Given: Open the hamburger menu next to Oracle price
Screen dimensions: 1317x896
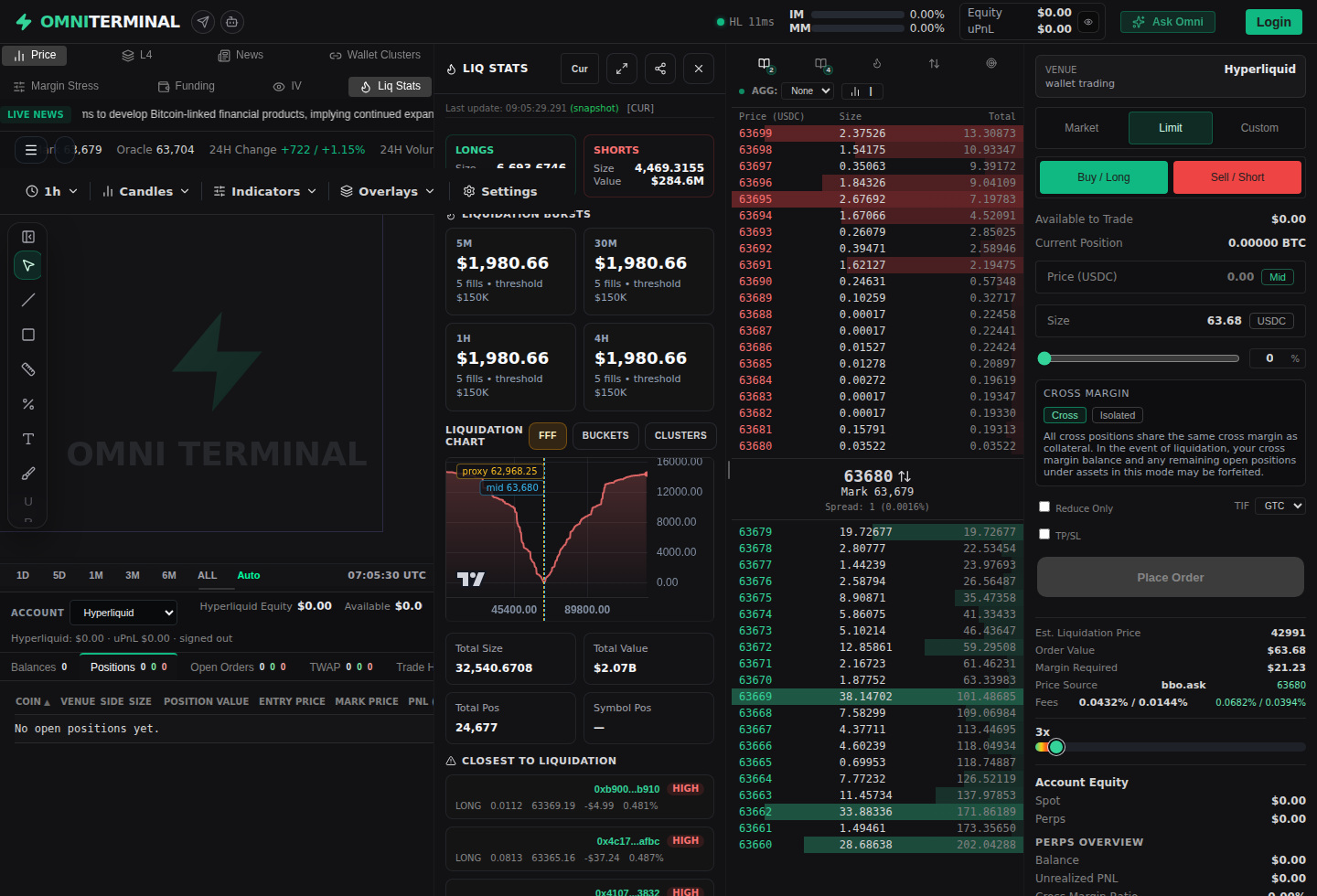Looking at the screenshot, I should (31, 150).
